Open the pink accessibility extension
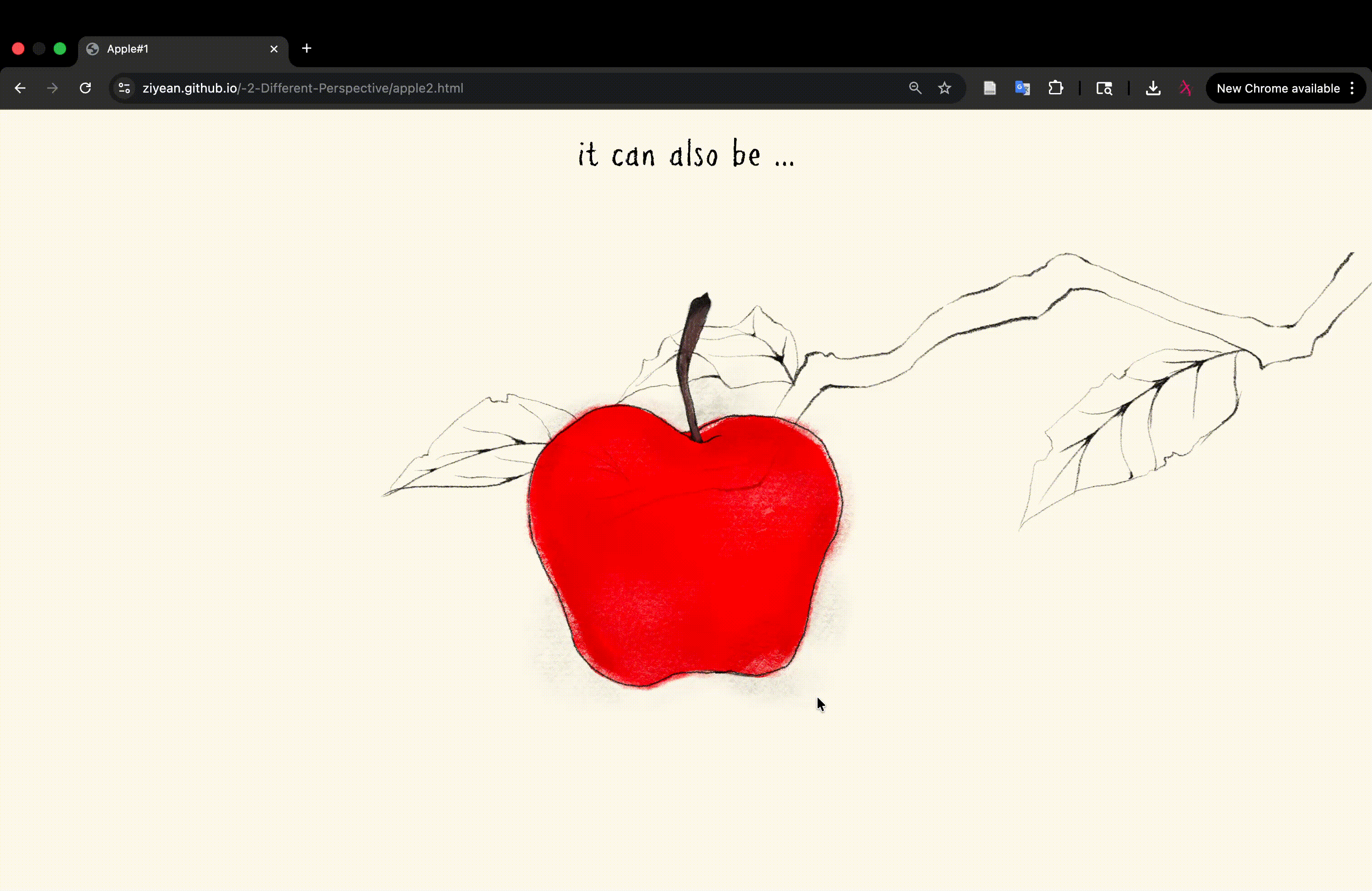 point(1186,88)
